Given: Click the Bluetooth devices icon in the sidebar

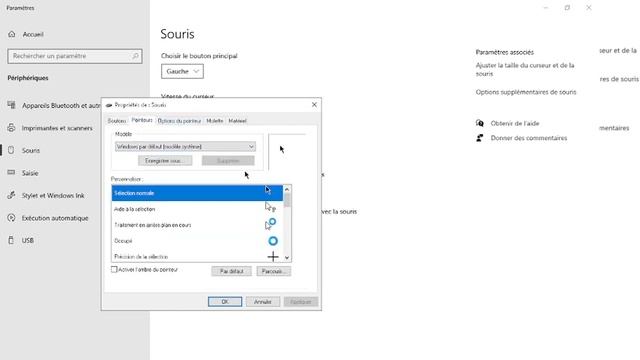Looking at the screenshot, I should [x=11, y=105].
